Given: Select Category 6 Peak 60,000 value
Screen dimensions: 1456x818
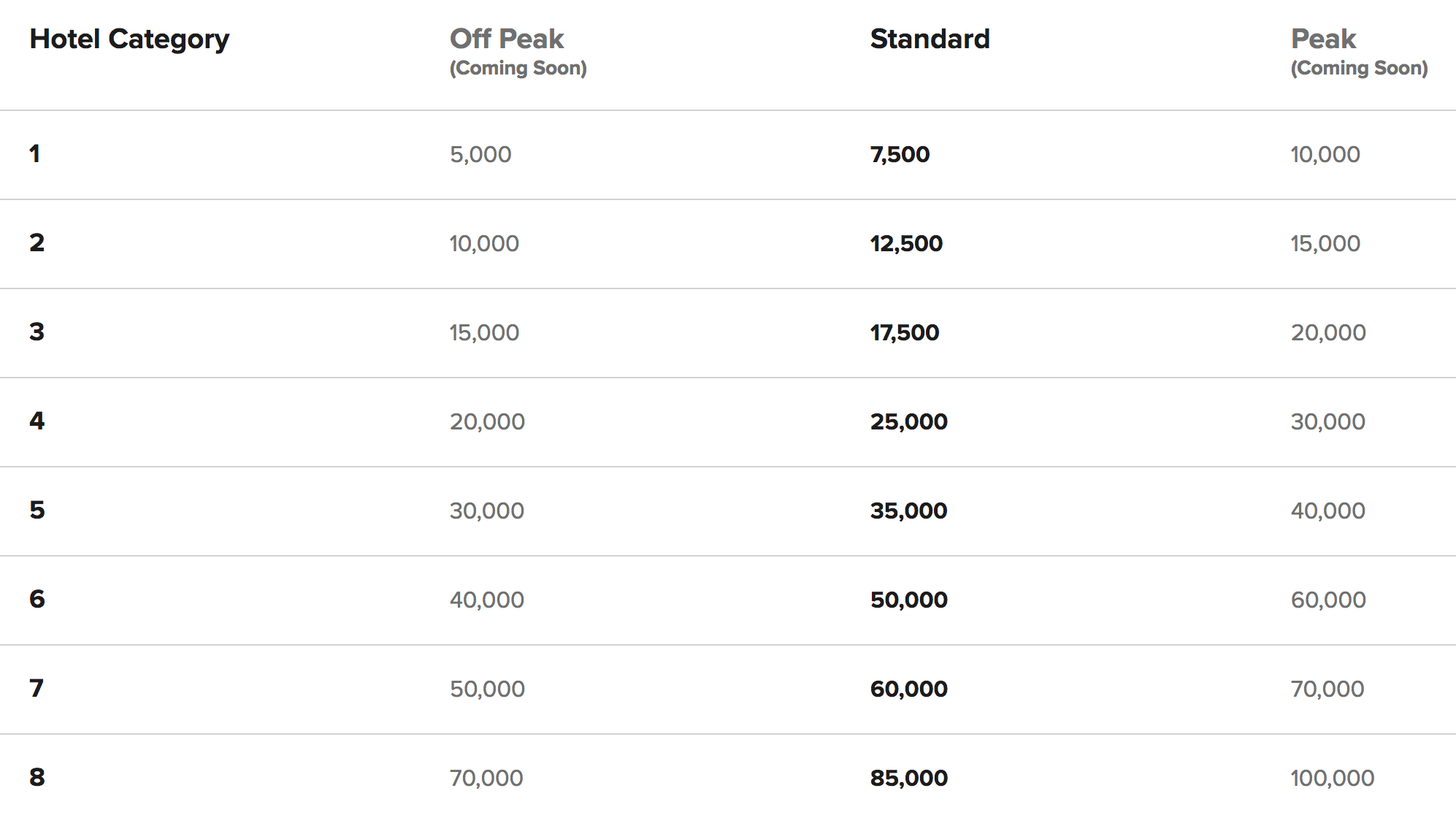Looking at the screenshot, I should (1328, 600).
